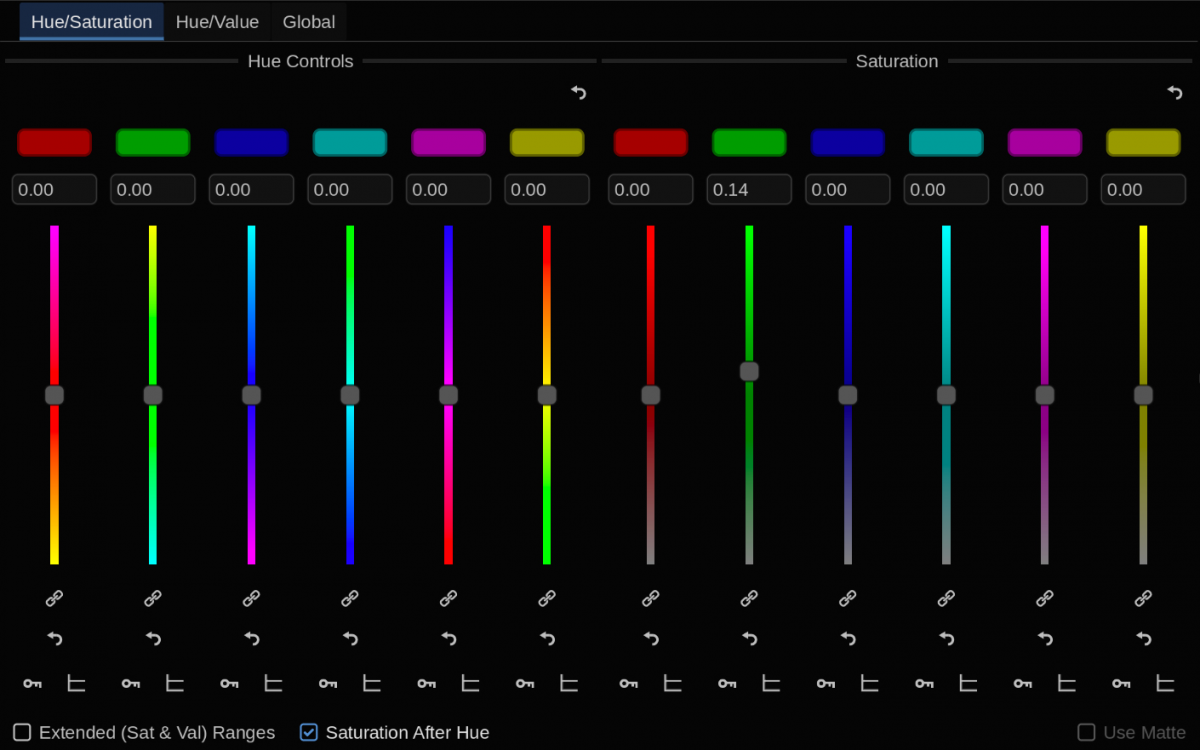Click the green saturation value field showing 0.14

[x=749, y=190]
